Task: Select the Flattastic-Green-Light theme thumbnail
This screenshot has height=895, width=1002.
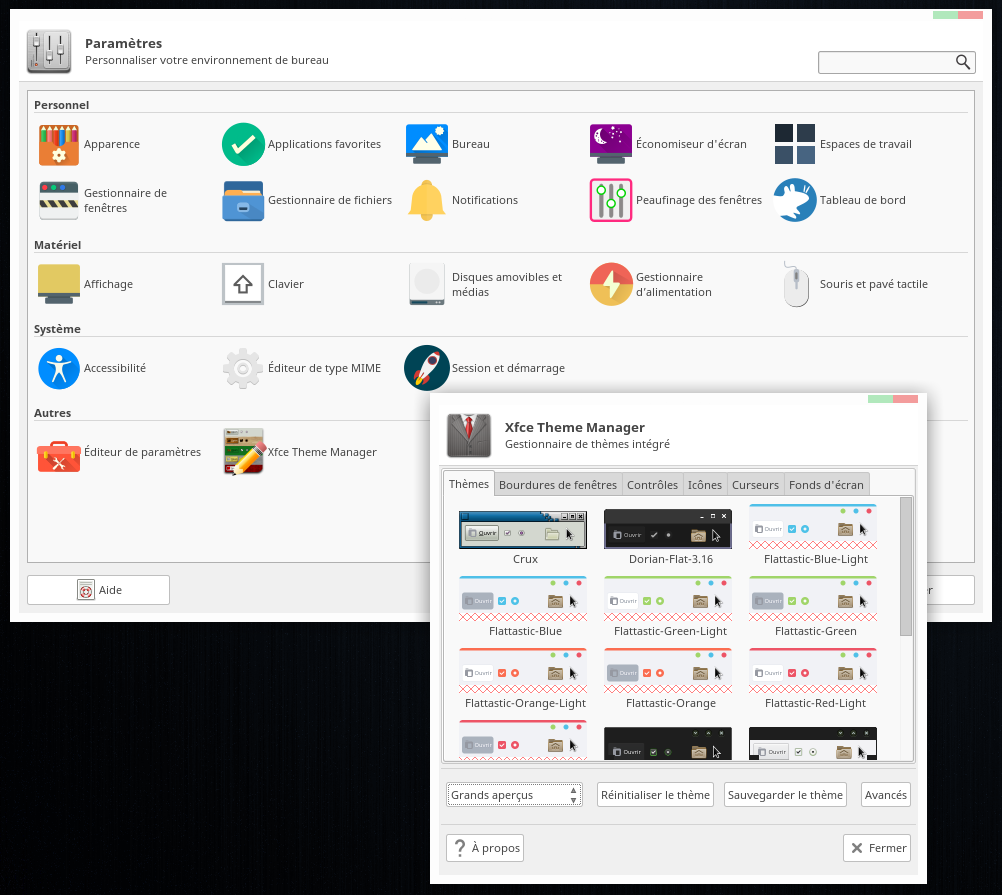Action: (668, 600)
